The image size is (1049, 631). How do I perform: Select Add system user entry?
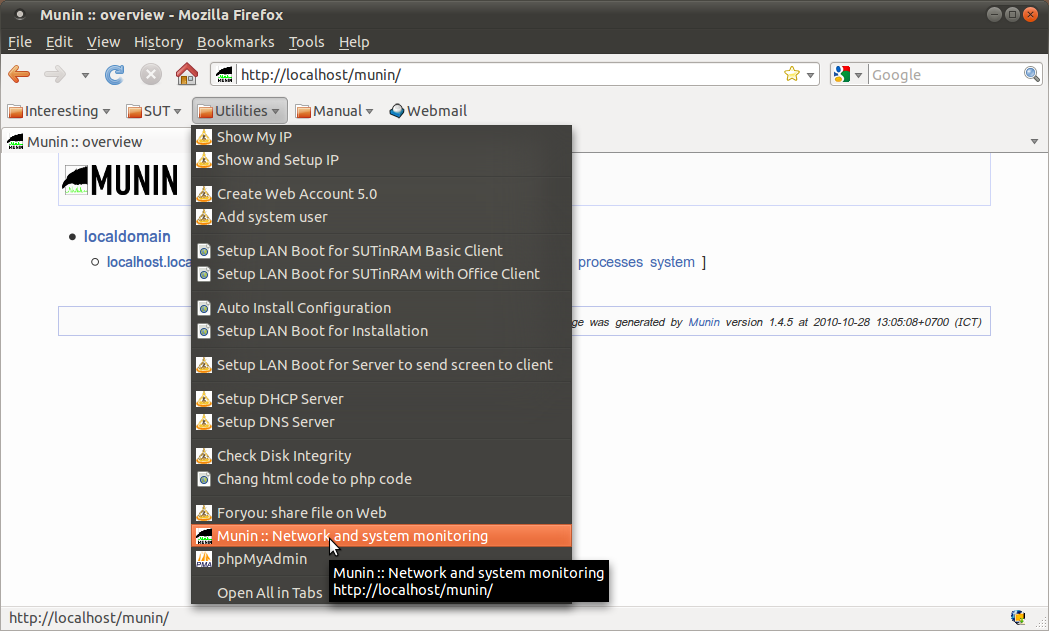[381, 217]
